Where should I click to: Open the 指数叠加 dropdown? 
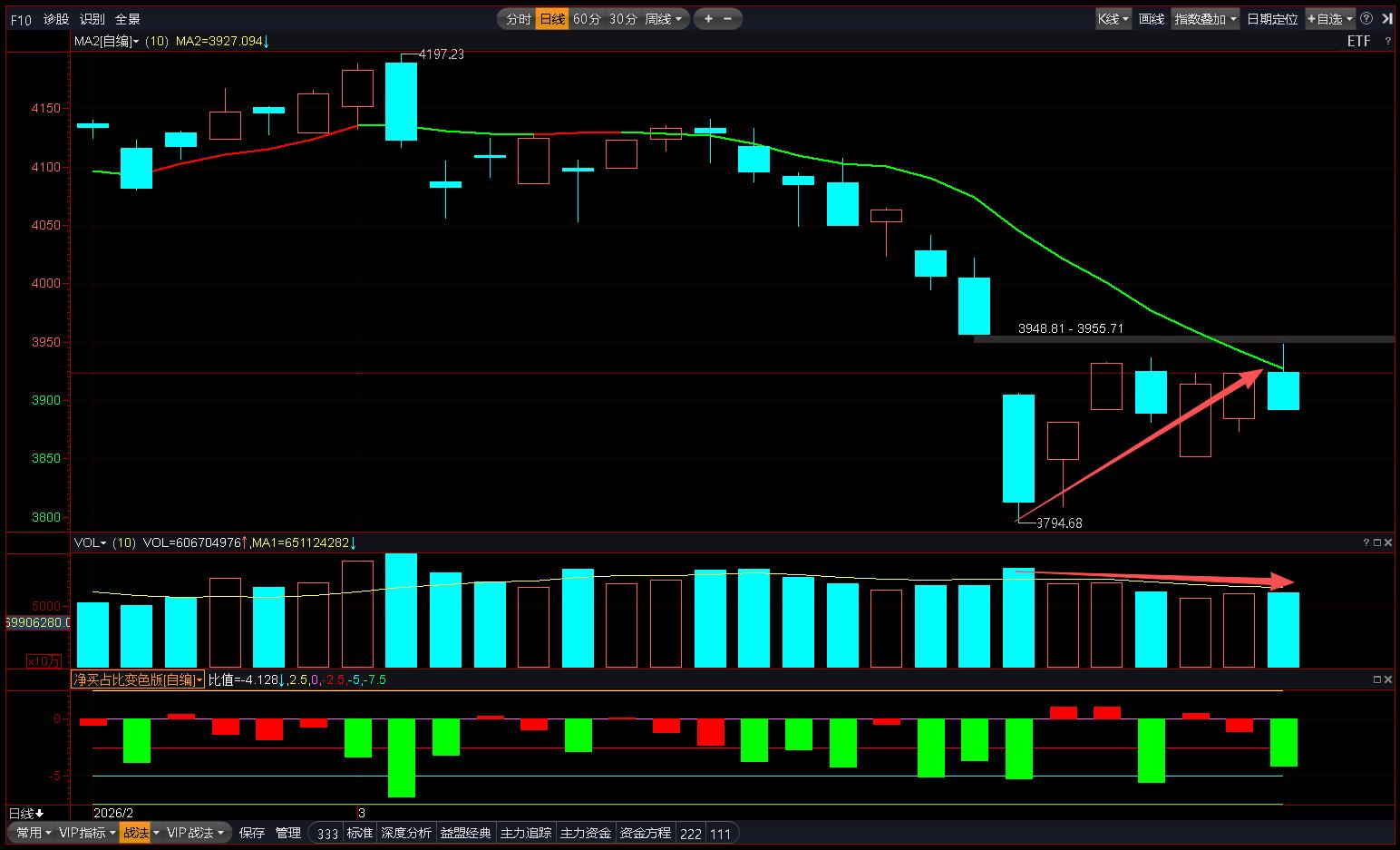1205,19
